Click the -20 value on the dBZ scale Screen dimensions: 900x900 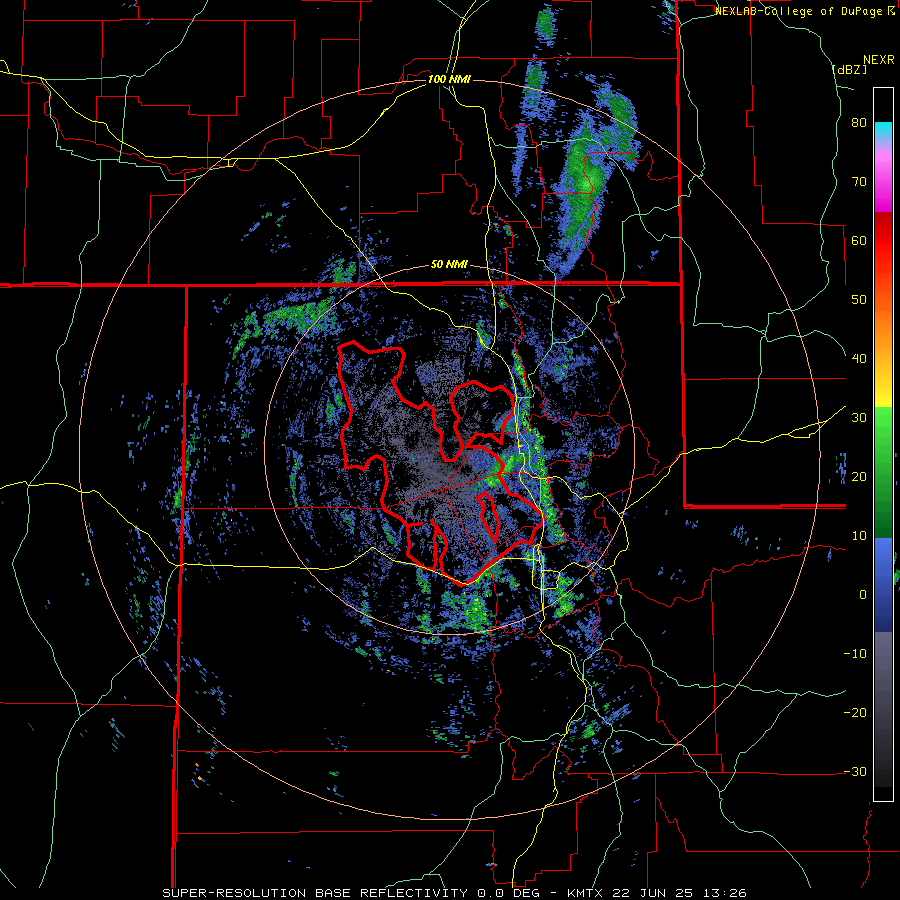855,713
